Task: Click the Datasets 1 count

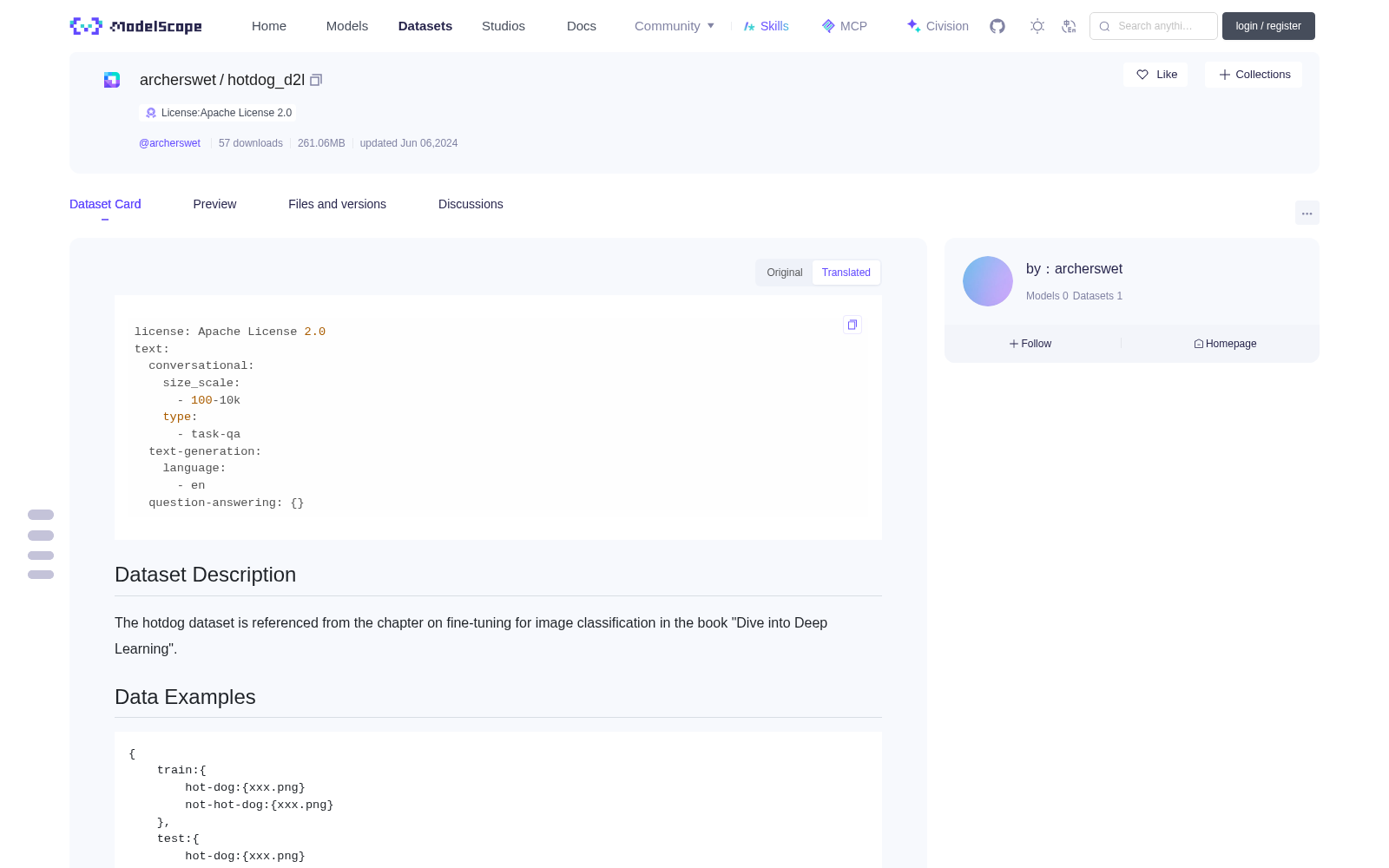Action: click(1097, 296)
